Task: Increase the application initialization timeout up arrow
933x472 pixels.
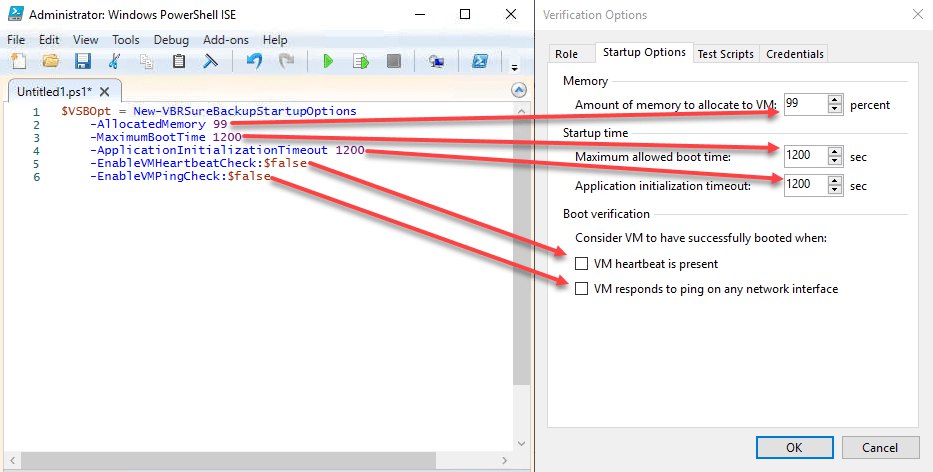Action: [835, 180]
